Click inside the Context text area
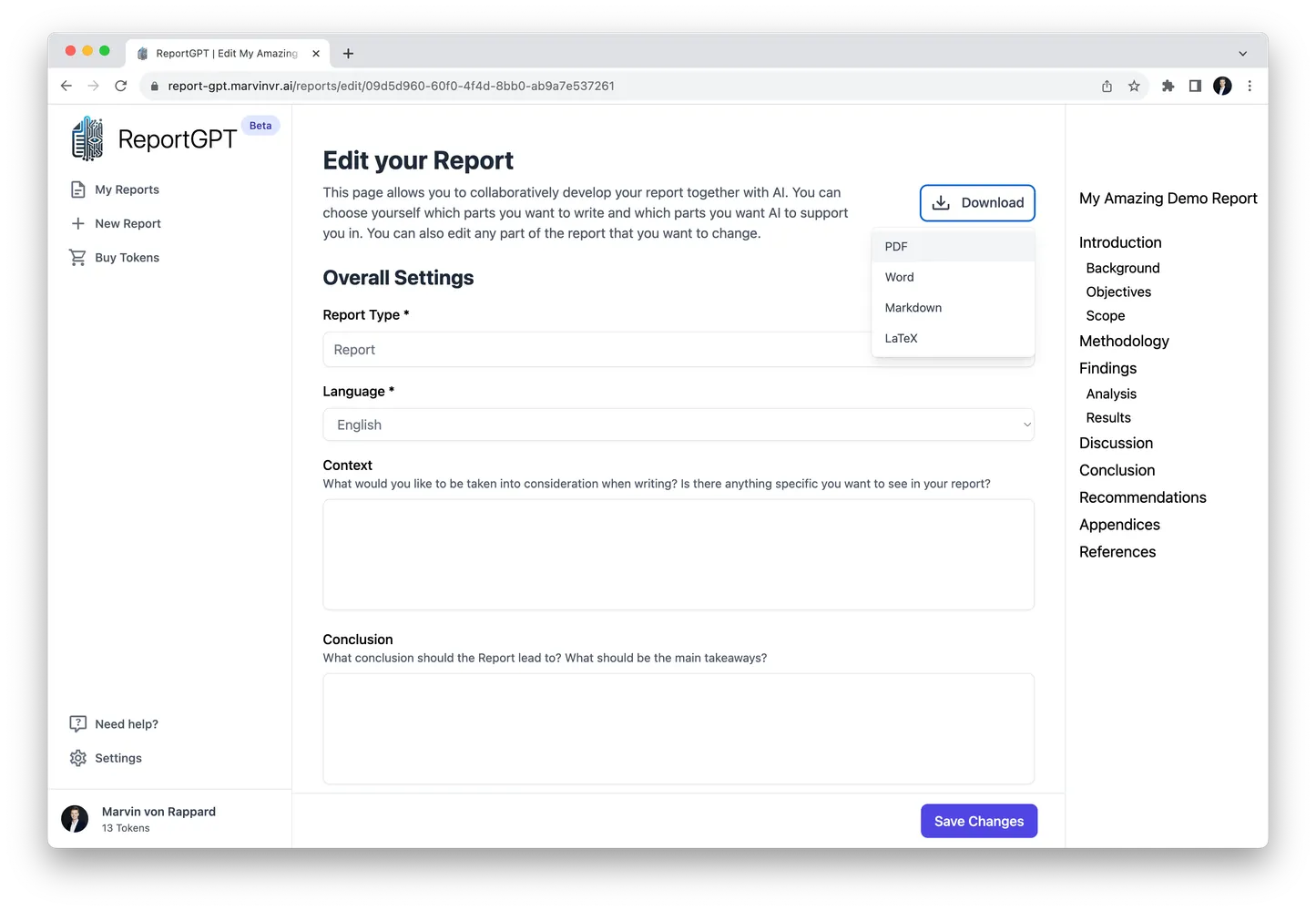 tap(678, 554)
